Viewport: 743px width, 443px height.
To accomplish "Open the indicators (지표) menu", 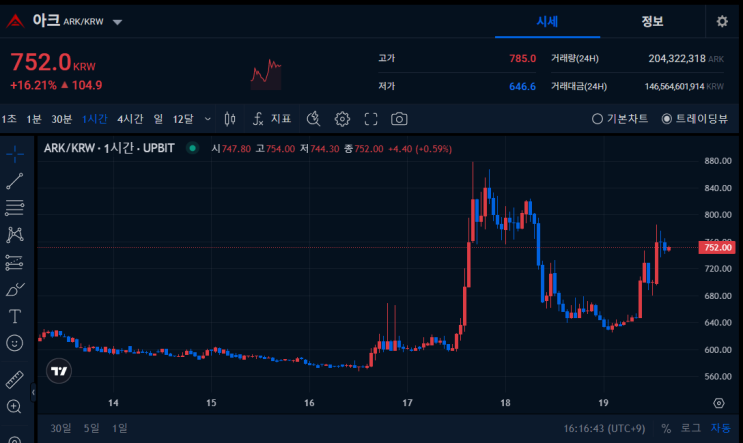I will 272,119.
